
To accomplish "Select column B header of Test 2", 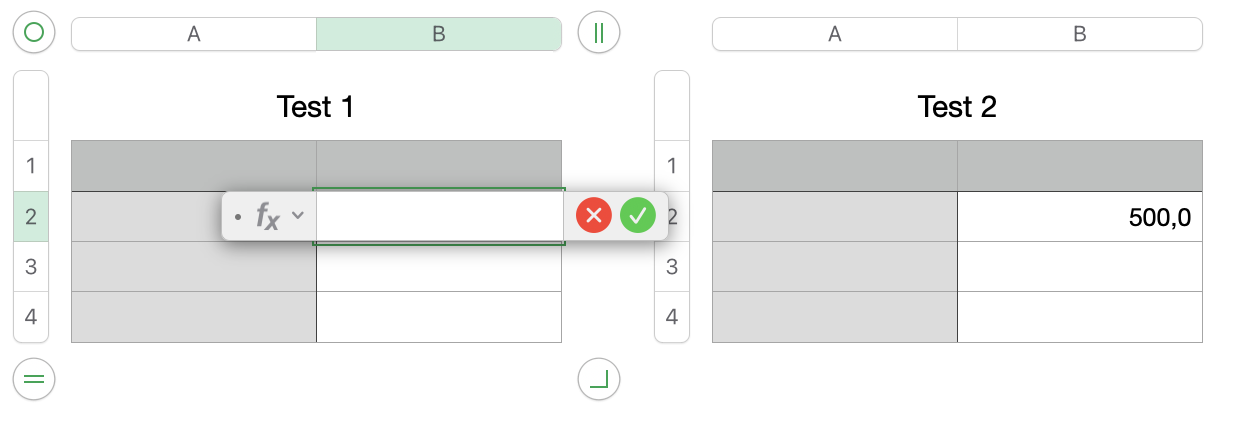I will click(1079, 34).
